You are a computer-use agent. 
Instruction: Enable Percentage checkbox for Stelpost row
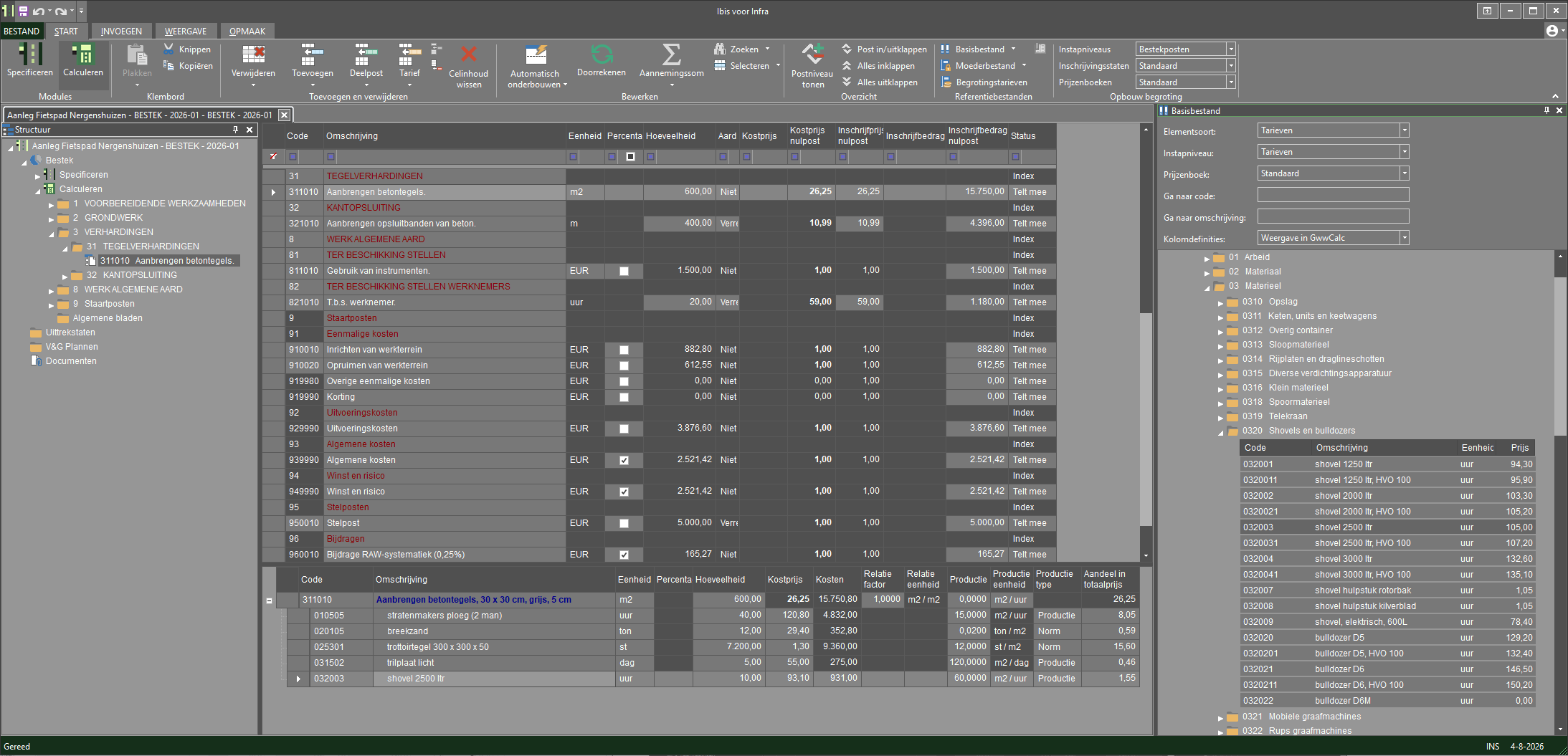click(624, 523)
